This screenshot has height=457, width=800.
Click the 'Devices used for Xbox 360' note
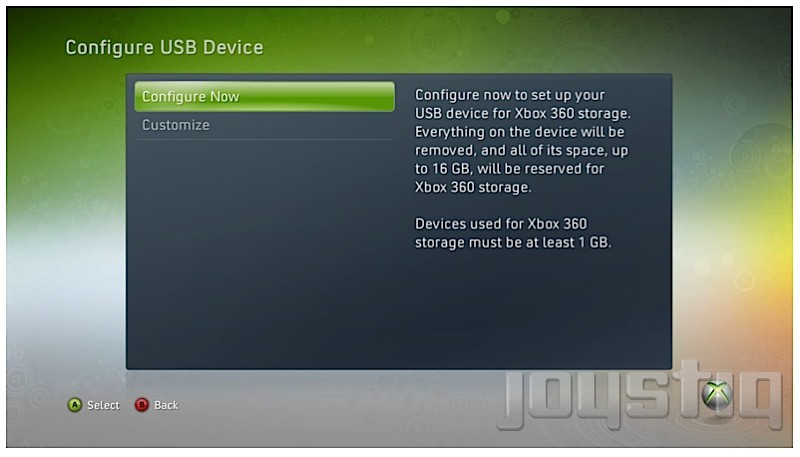tap(513, 233)
